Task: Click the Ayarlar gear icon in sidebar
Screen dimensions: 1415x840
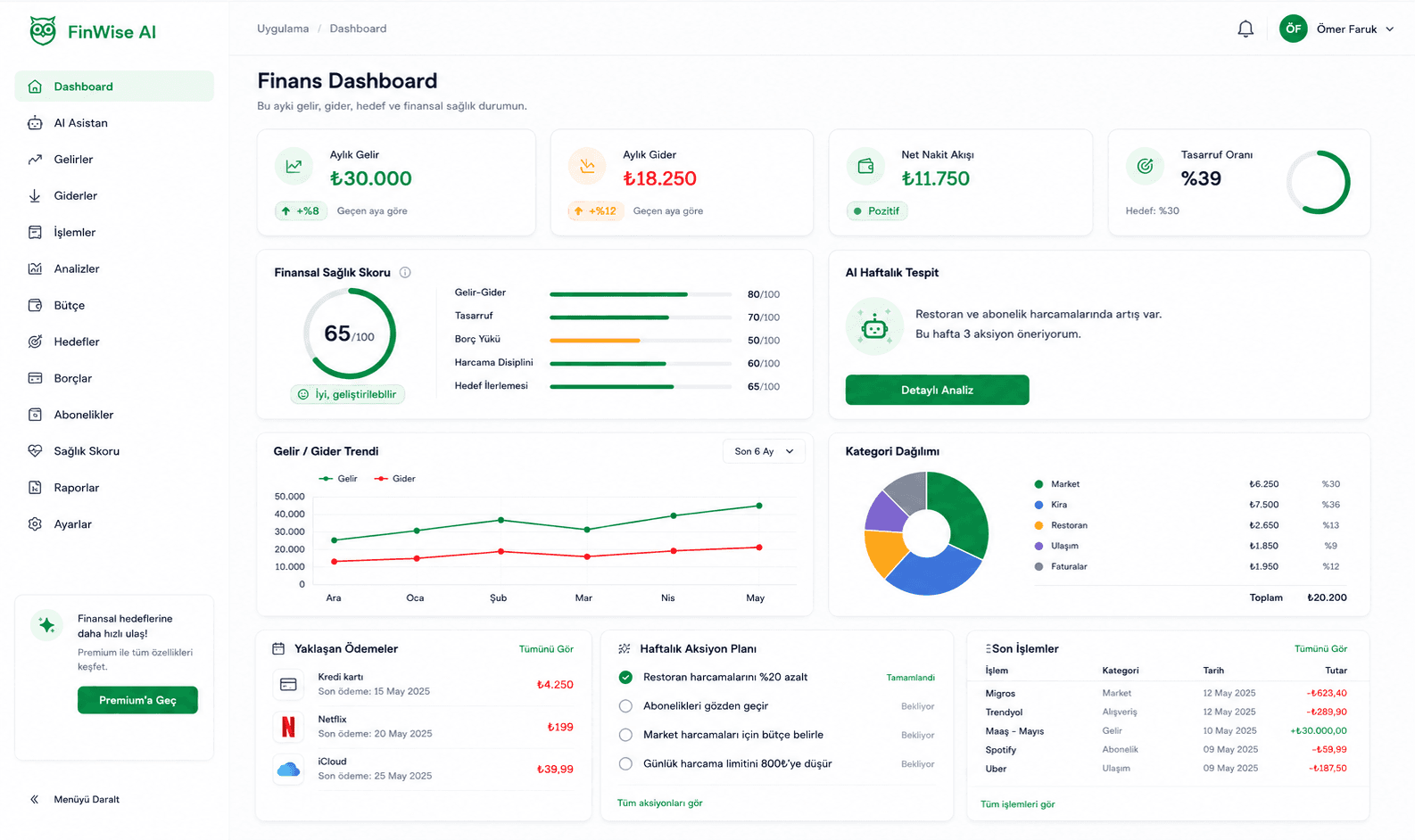Action: click(x=35, y=524)
